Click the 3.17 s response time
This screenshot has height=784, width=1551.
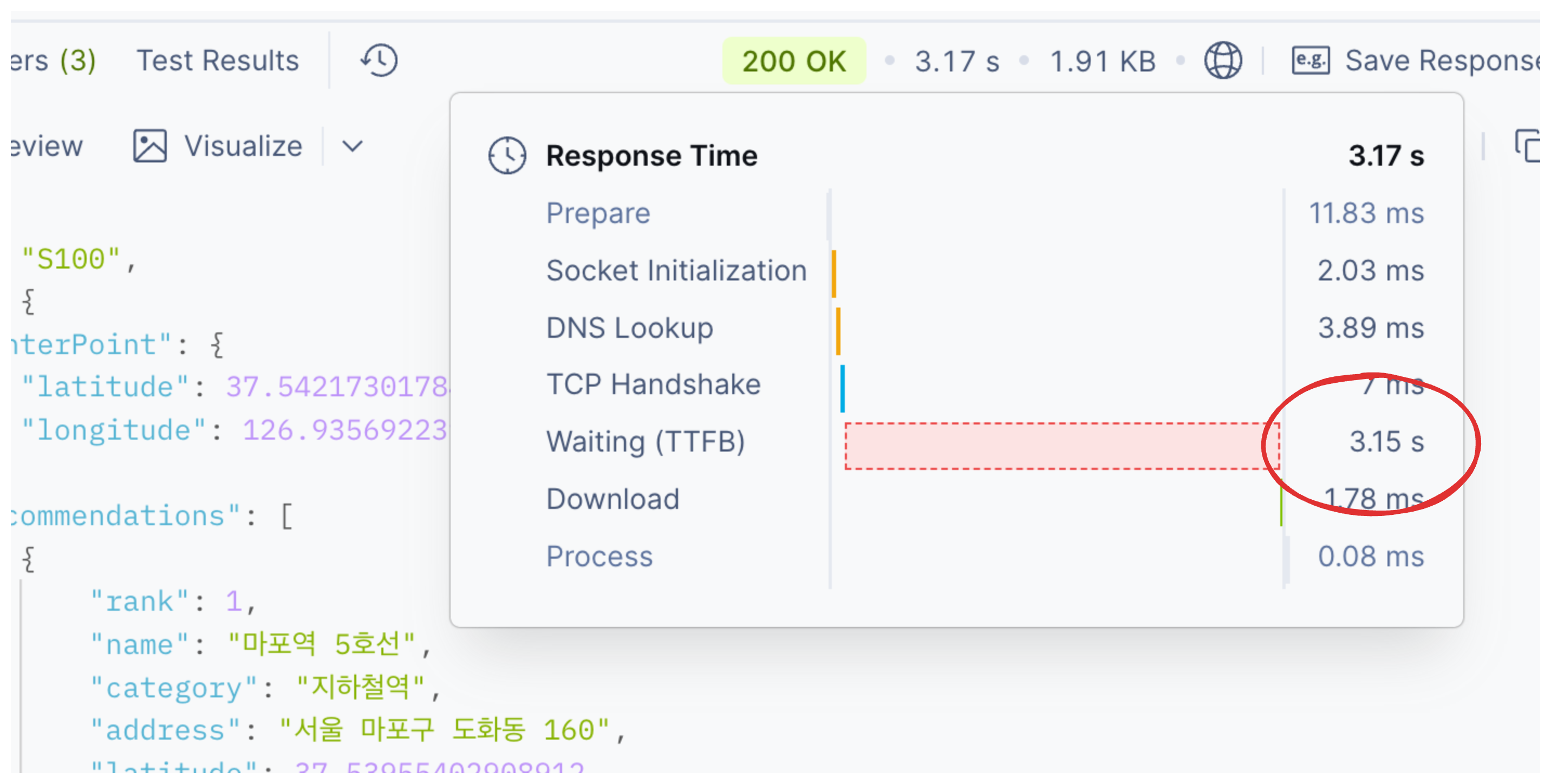956,61
